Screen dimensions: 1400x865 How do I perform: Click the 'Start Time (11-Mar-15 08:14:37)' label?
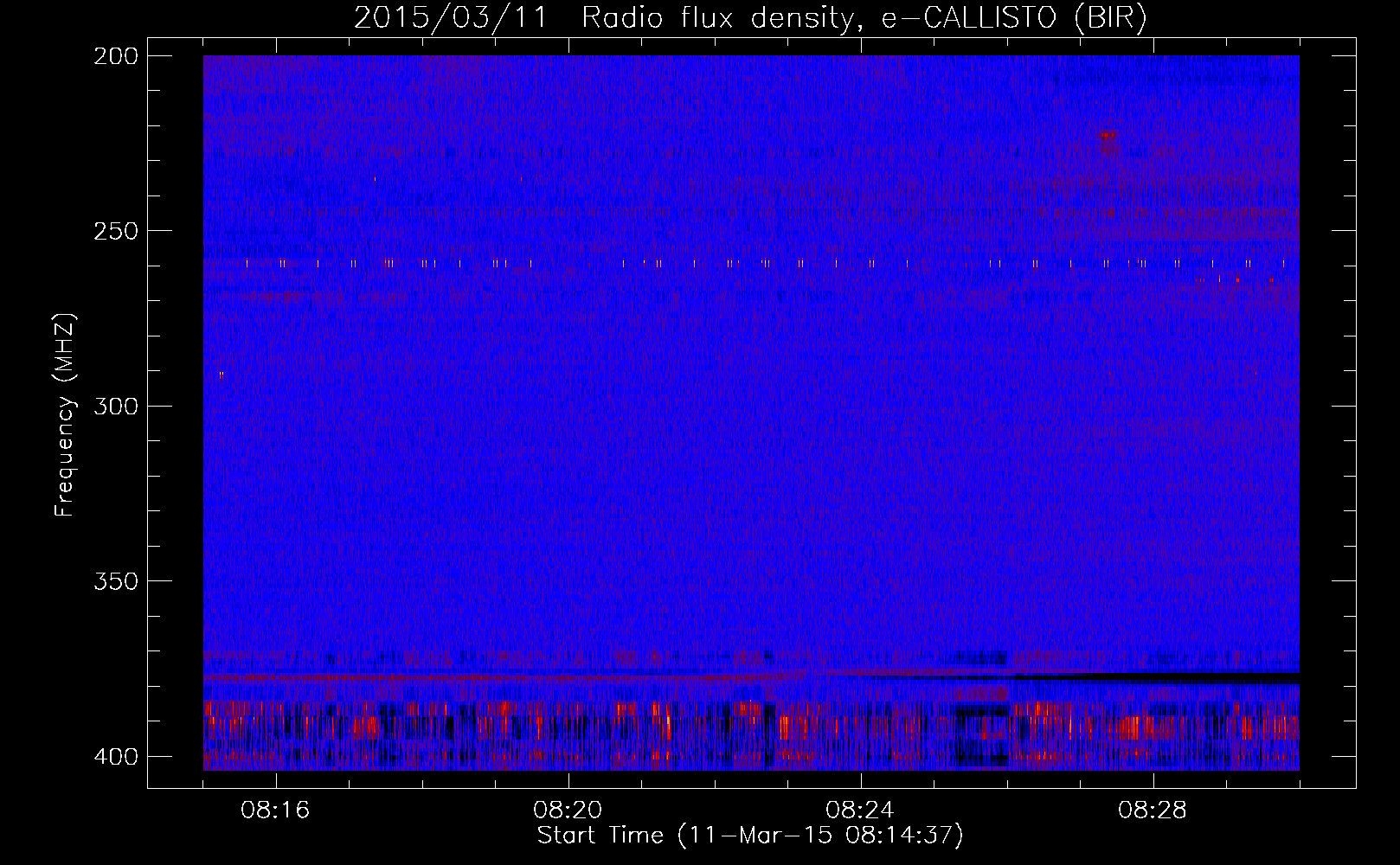[x=750, y=836]
